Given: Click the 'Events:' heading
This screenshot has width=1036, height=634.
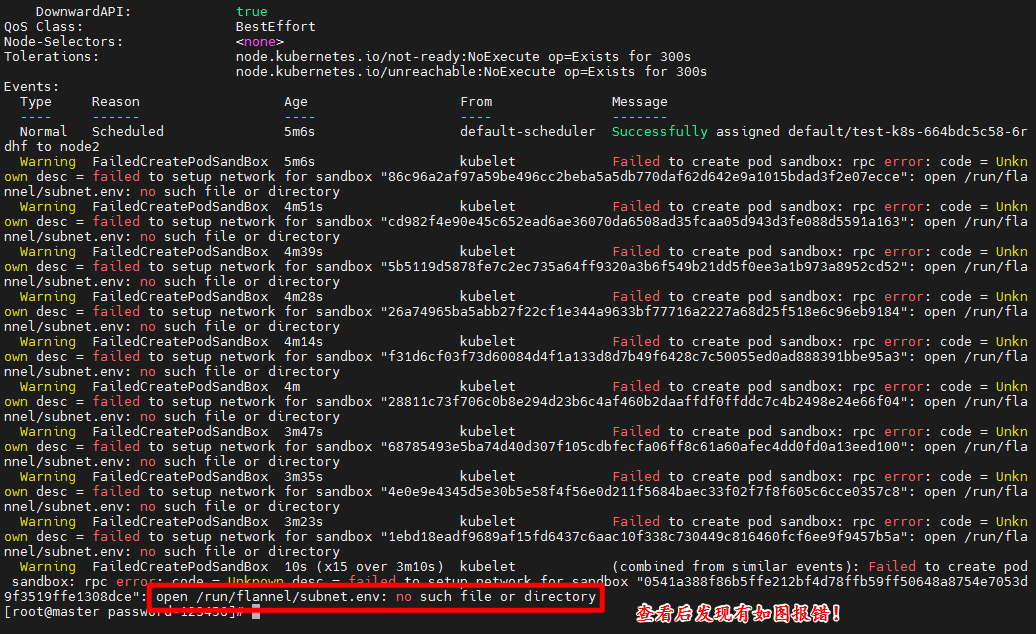Looking at the screenshot, I should click(x=31, y=87).
